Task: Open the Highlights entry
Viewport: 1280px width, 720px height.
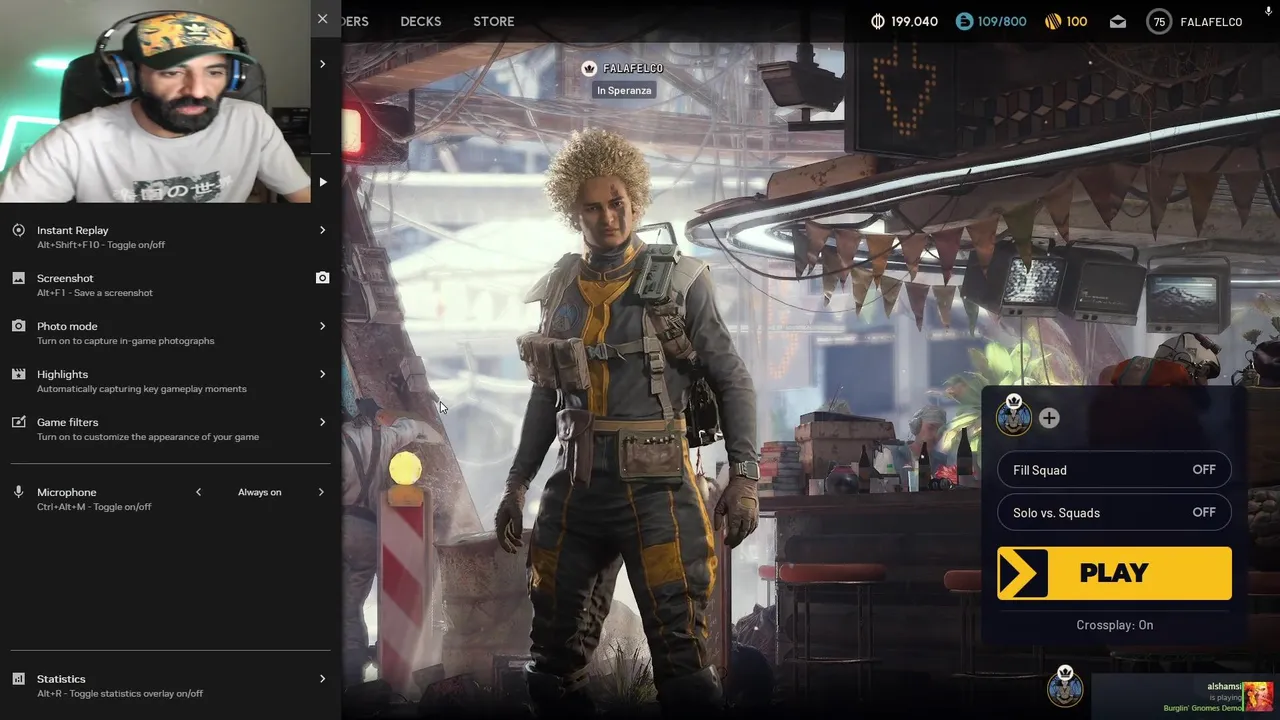Action: pyautogui.click(x=170, y=381)
